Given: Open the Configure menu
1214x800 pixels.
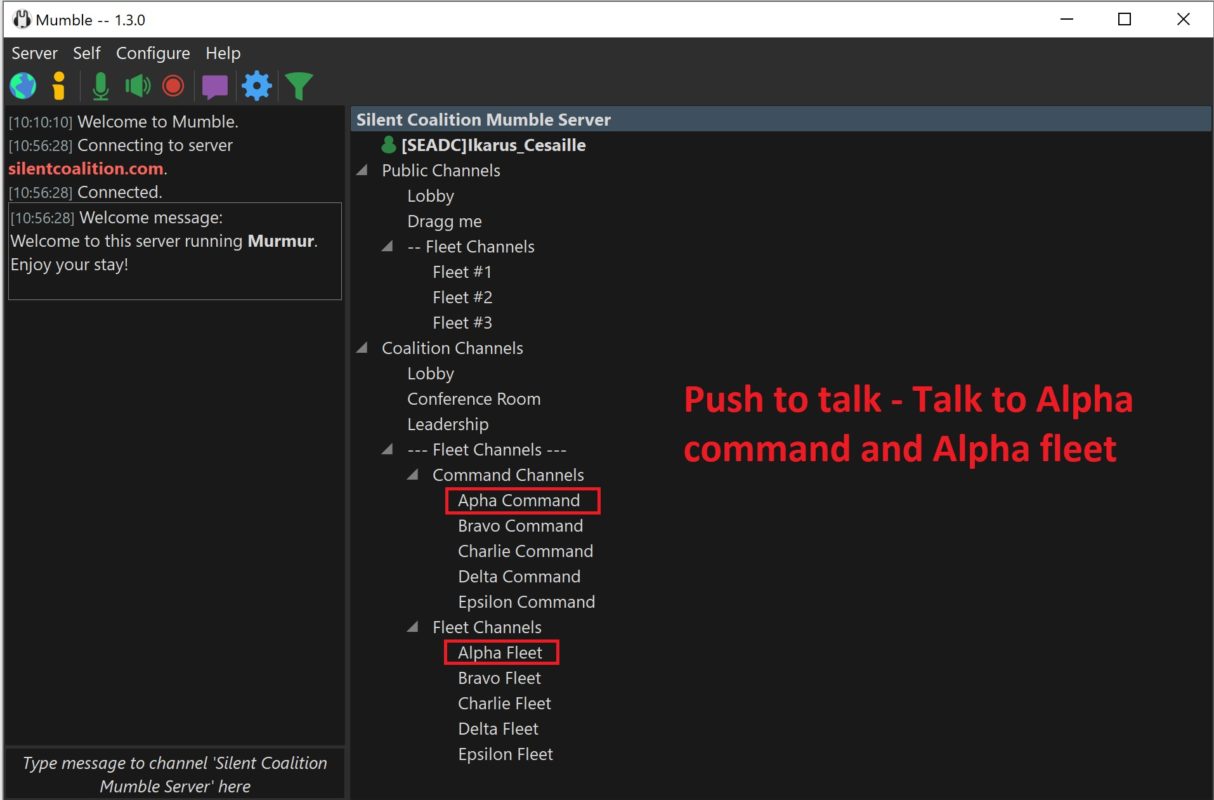Looking at the screenshot, I should tap(153, 53).
